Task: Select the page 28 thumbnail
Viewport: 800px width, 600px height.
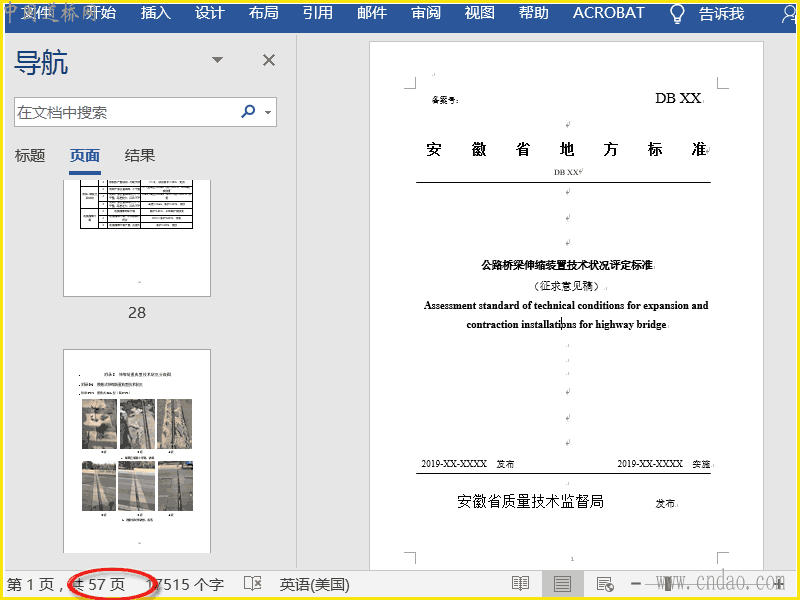Action: pos(137,238)
